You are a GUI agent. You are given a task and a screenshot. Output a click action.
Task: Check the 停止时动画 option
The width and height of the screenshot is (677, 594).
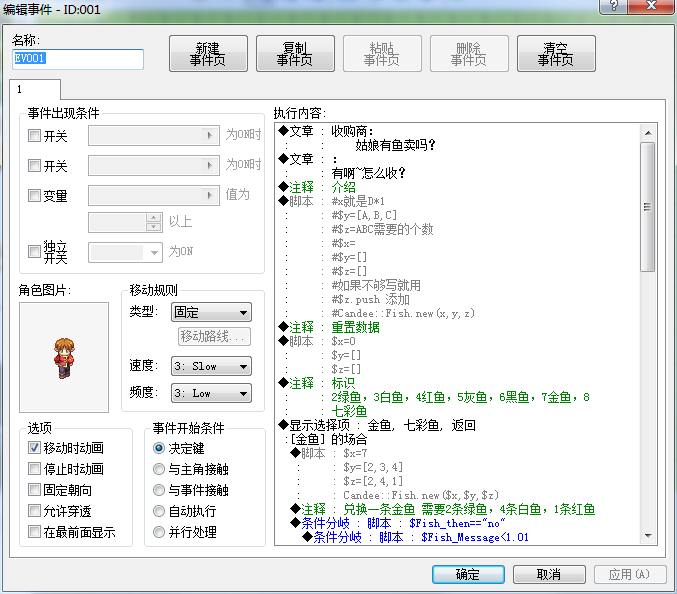pyautogui.click(x=34, y=469)
